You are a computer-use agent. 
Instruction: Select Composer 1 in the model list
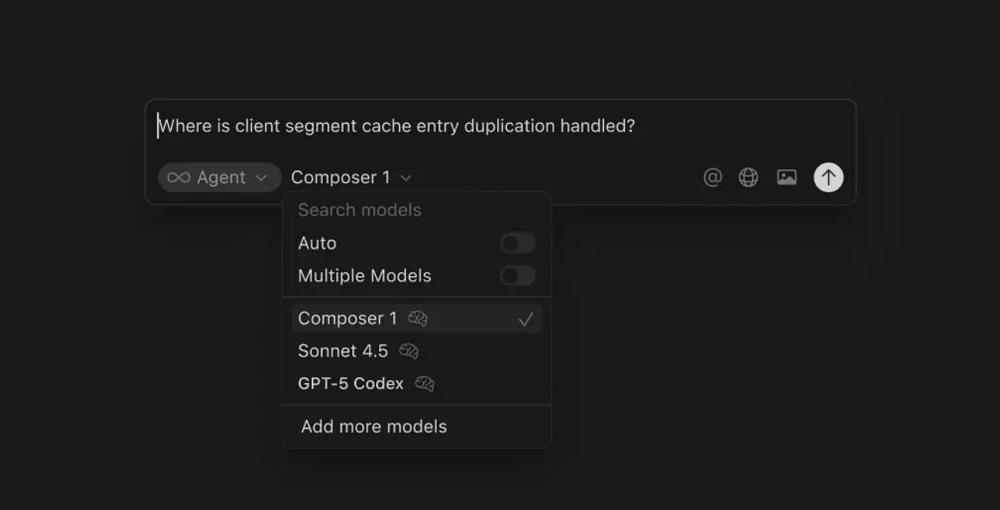(x=347, y=318)
